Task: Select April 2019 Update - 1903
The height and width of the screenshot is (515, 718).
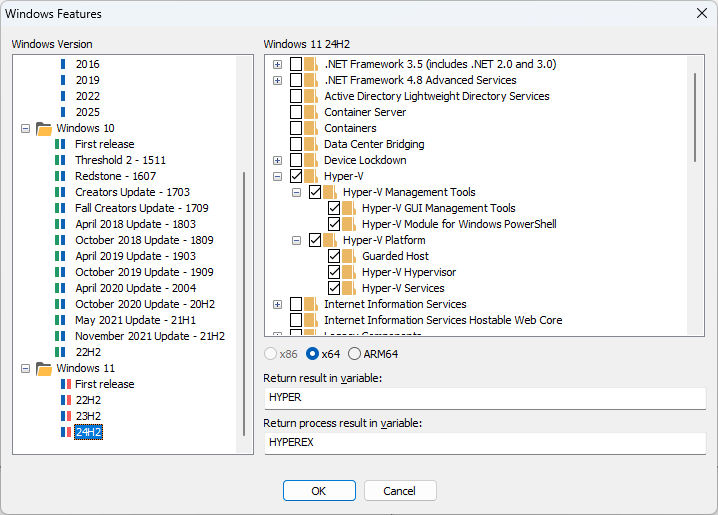Action: pos(135,256)
